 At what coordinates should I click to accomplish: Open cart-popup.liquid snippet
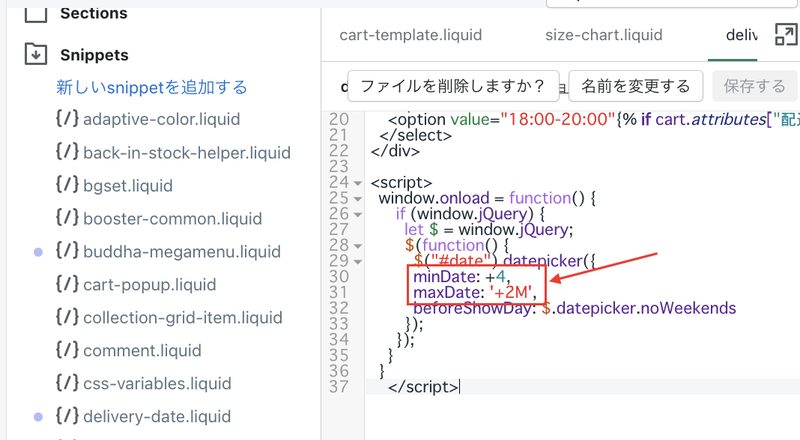click(x=149, y=284)
